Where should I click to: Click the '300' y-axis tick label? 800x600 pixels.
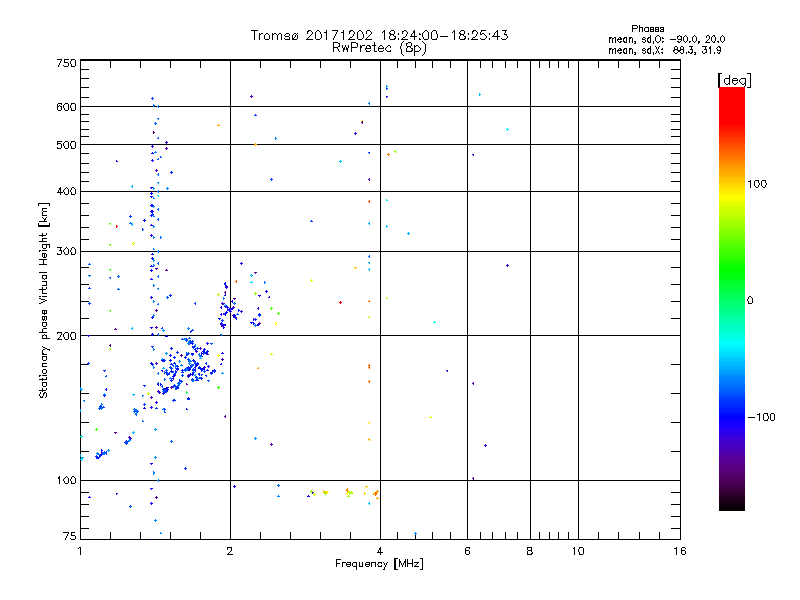click(x=66, y=252)
